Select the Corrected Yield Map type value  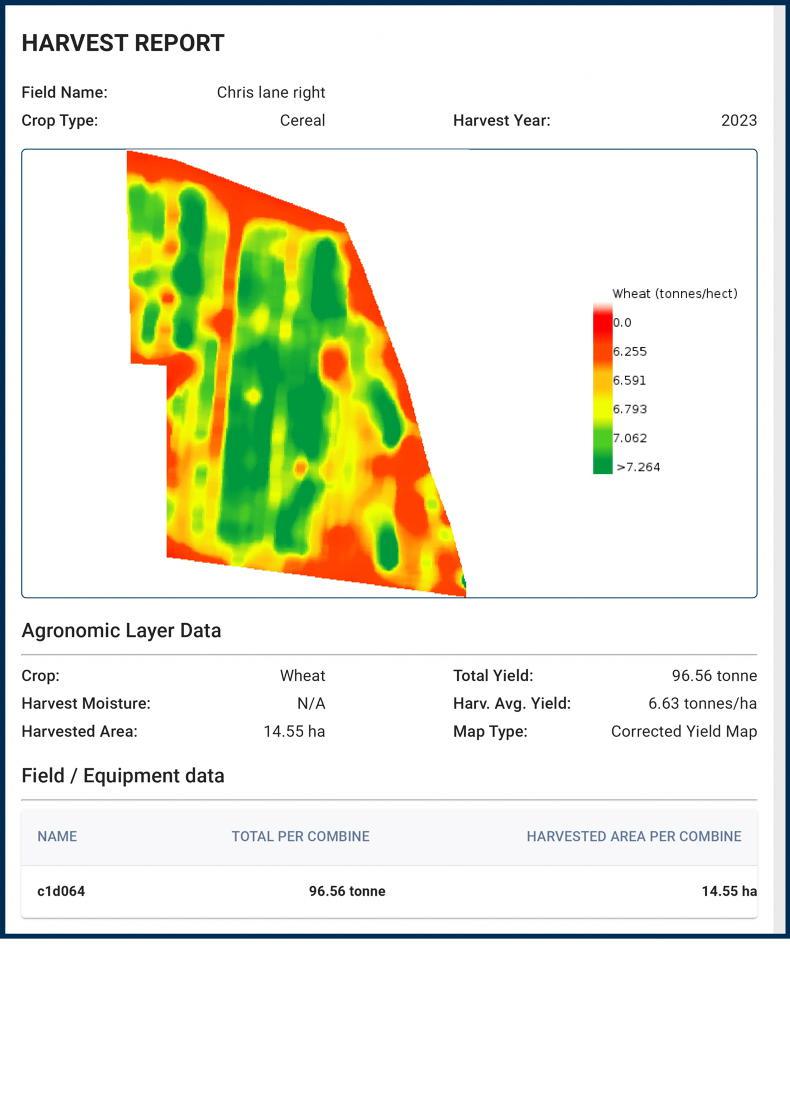tap(683, 732)
